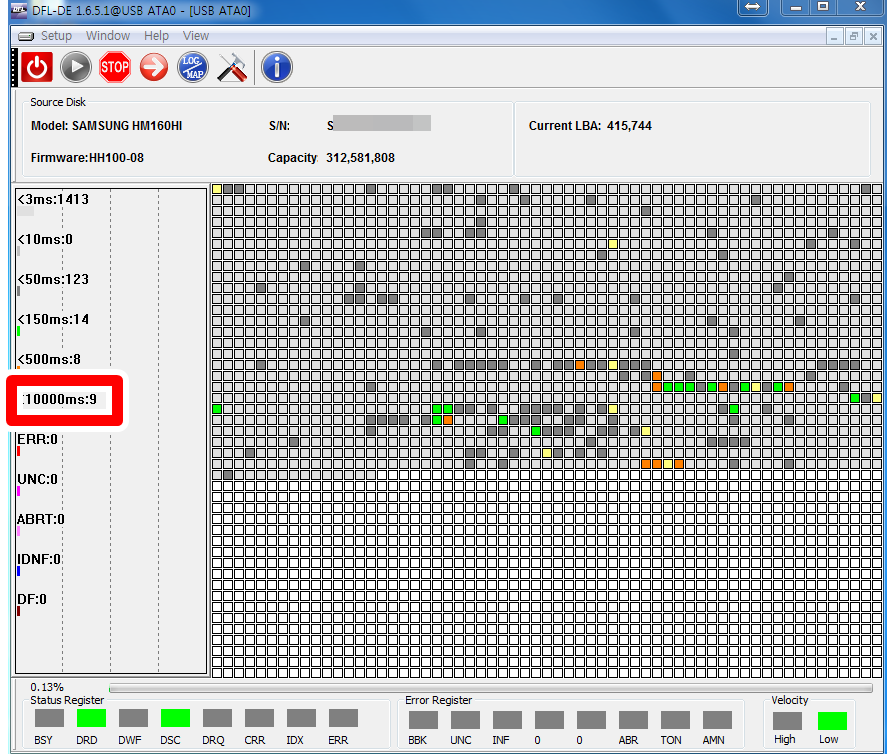Click the DFL-DE app icon in title bar
This screenshot has width=887, height=754.
click(x=19, y=10)
